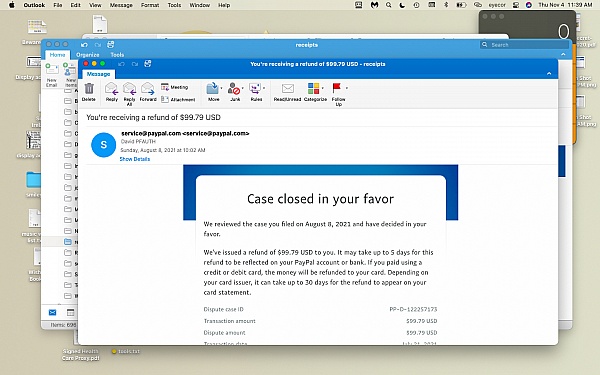Click the Dispute case ID label
600x375 pixels.
223,309
